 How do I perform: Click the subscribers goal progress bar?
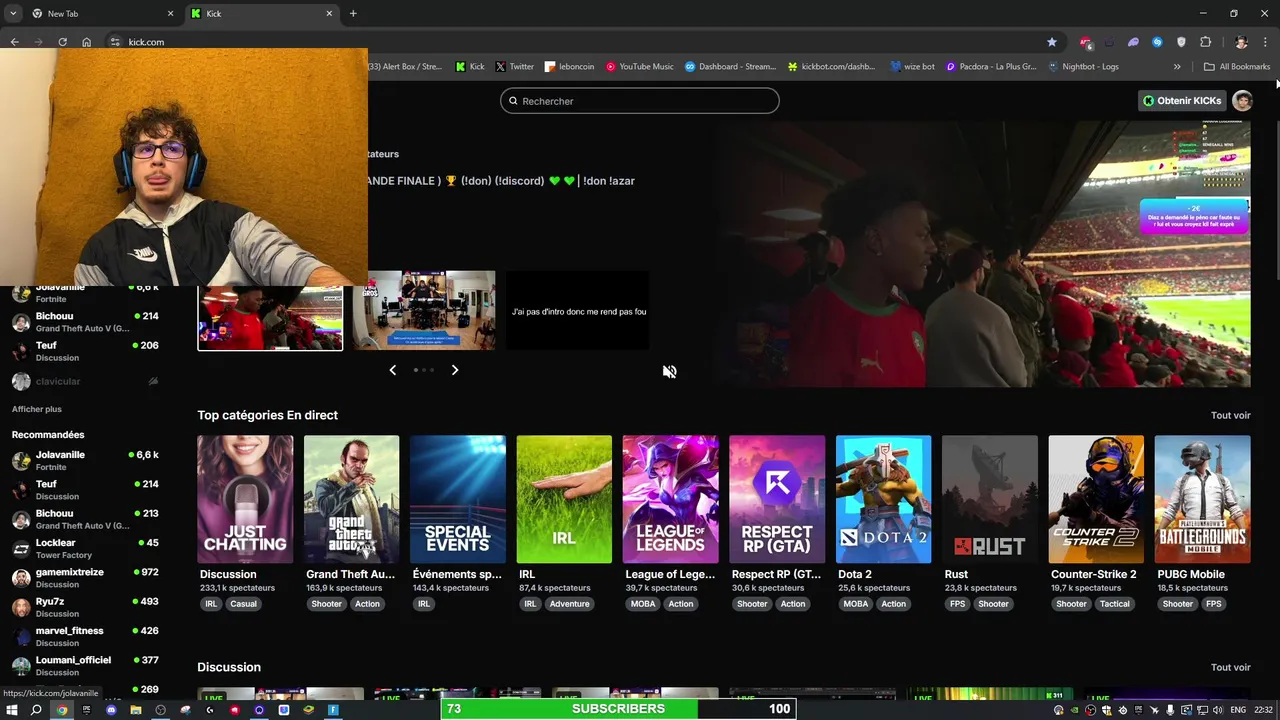pos(618,709)
